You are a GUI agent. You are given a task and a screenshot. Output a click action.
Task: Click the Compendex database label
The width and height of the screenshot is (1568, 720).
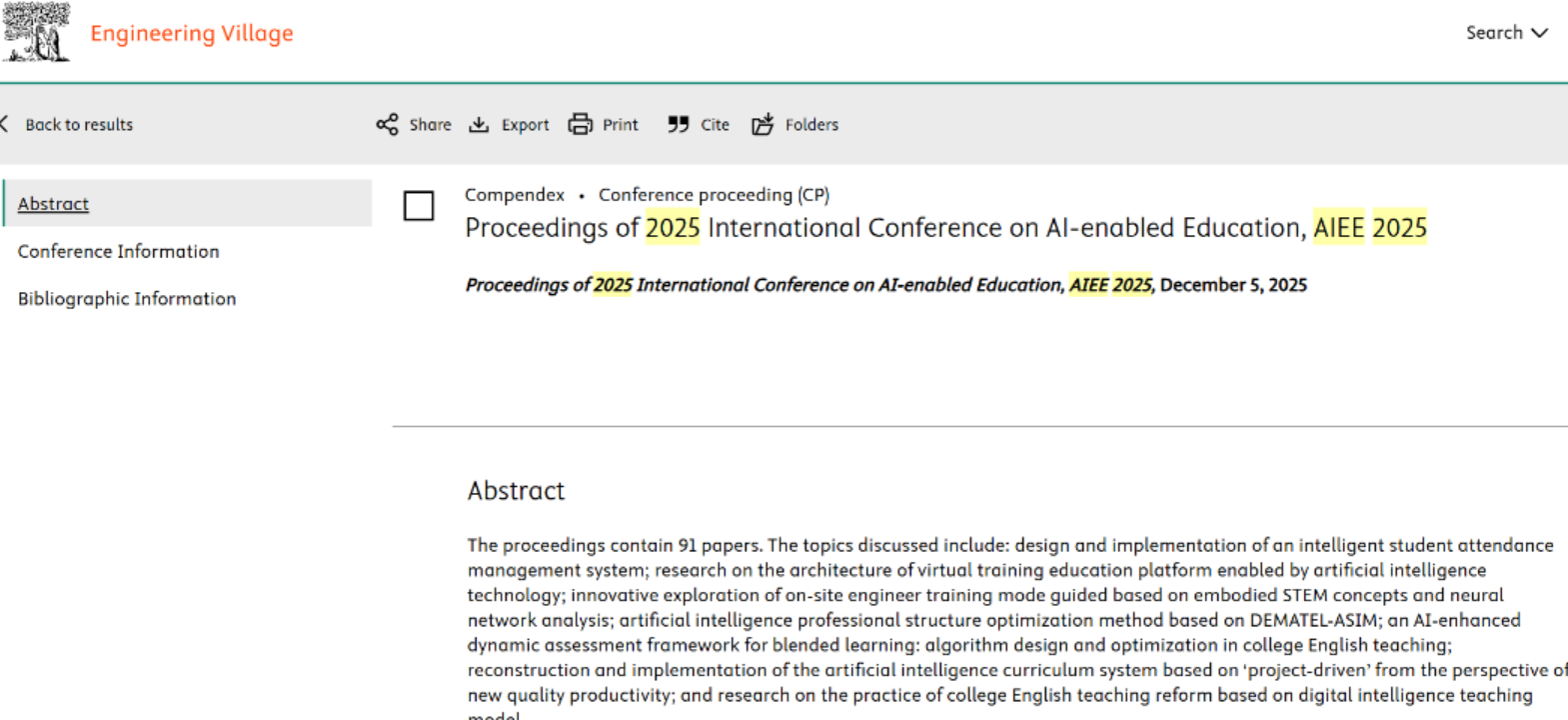tap(515, 195)
